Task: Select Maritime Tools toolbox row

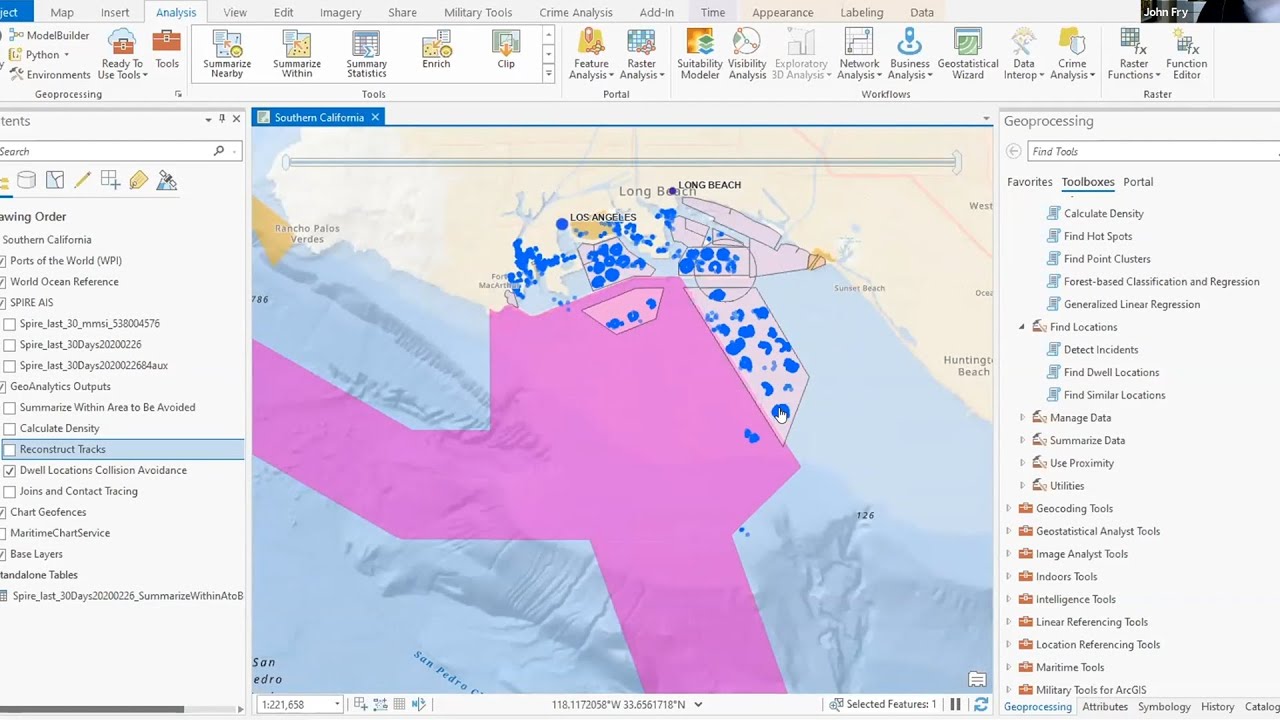Action: pos(1070,667)
